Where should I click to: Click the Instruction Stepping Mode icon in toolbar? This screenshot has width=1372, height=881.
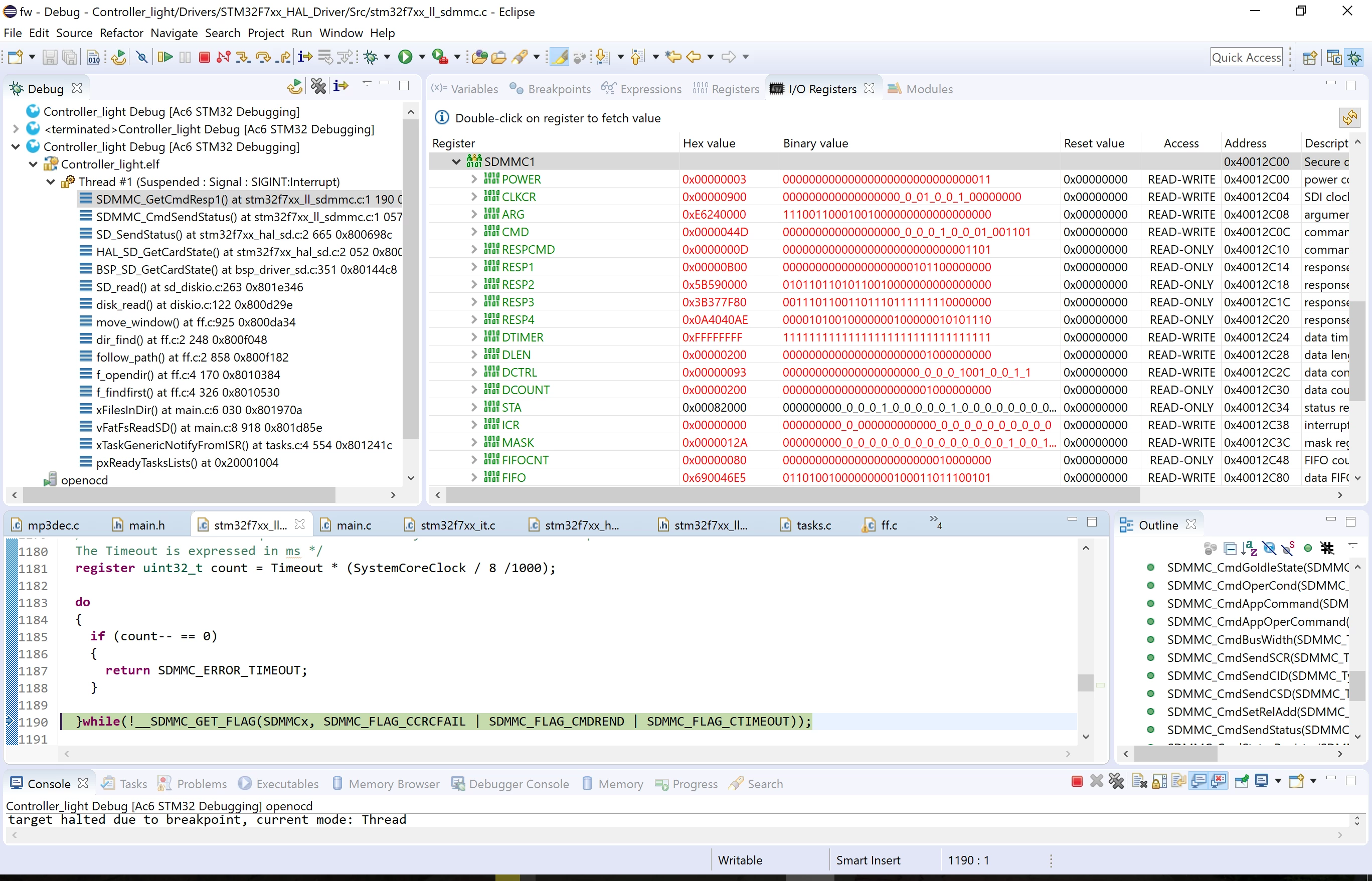305,57
